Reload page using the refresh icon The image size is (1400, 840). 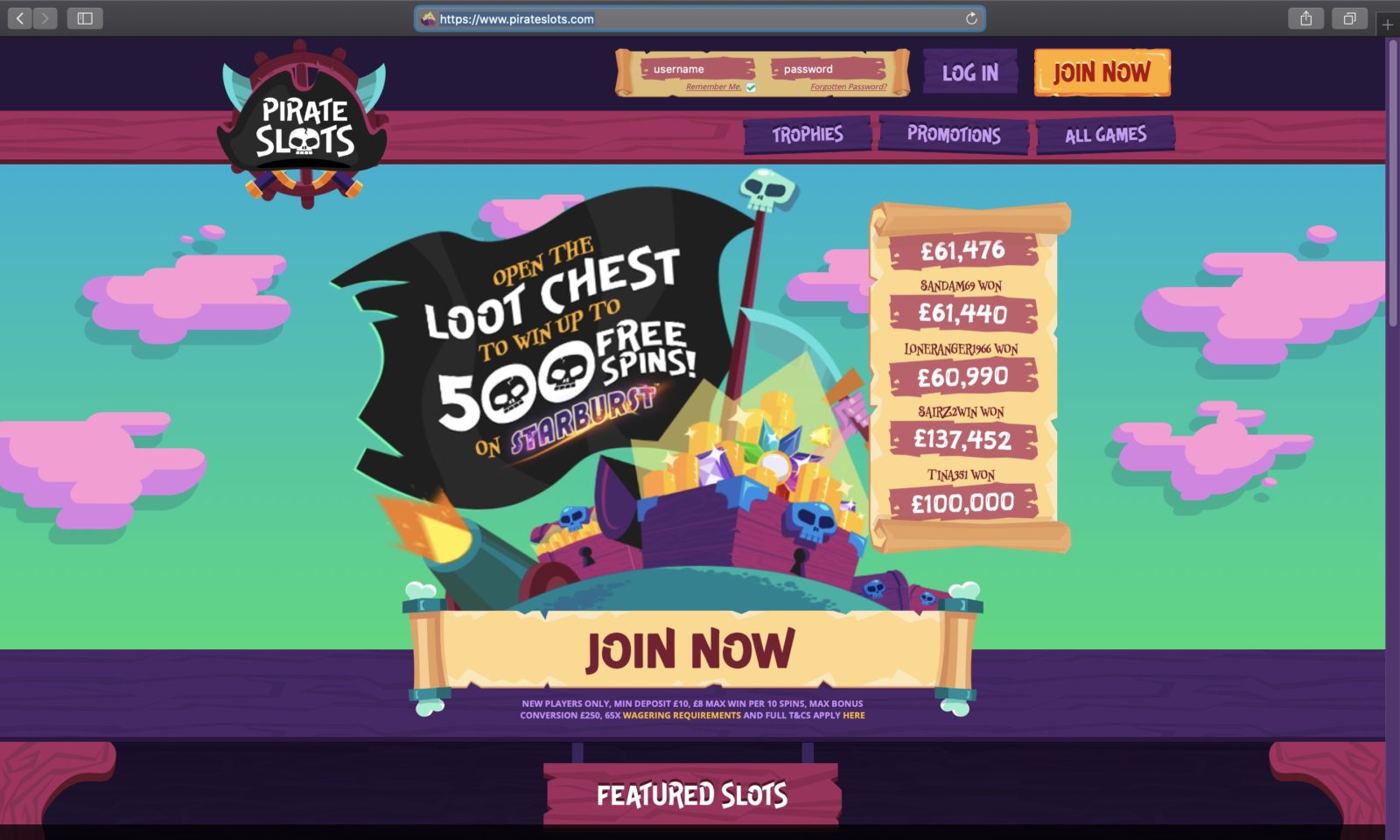(971, 18)
